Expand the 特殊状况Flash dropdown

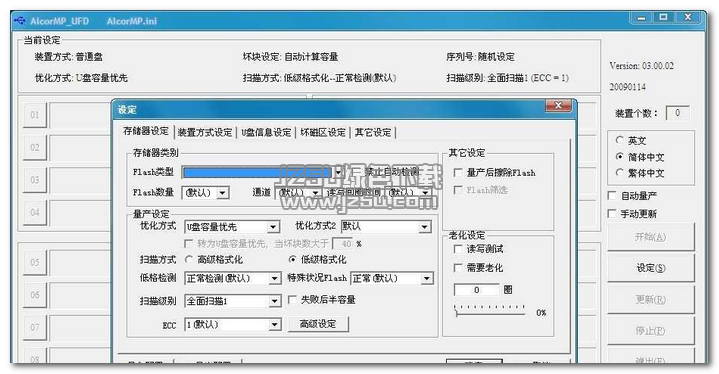tap(392, 278)
